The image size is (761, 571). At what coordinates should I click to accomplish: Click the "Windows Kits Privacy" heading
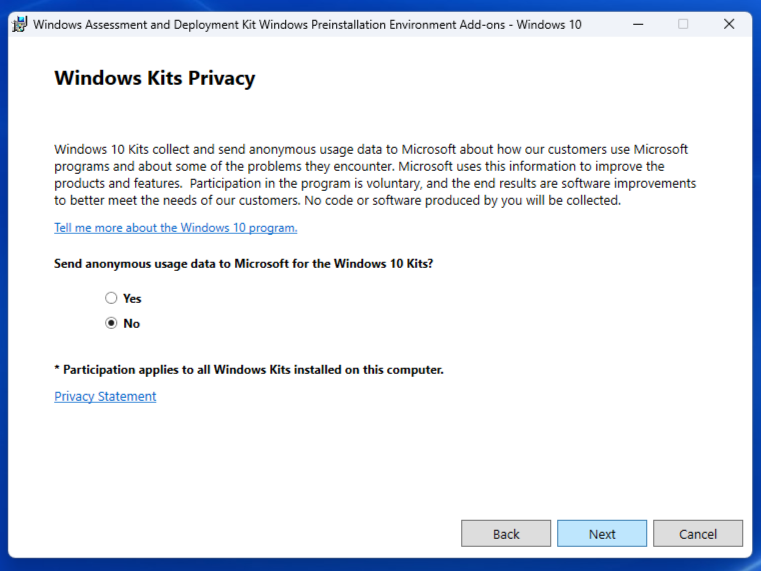coord(154,78)
